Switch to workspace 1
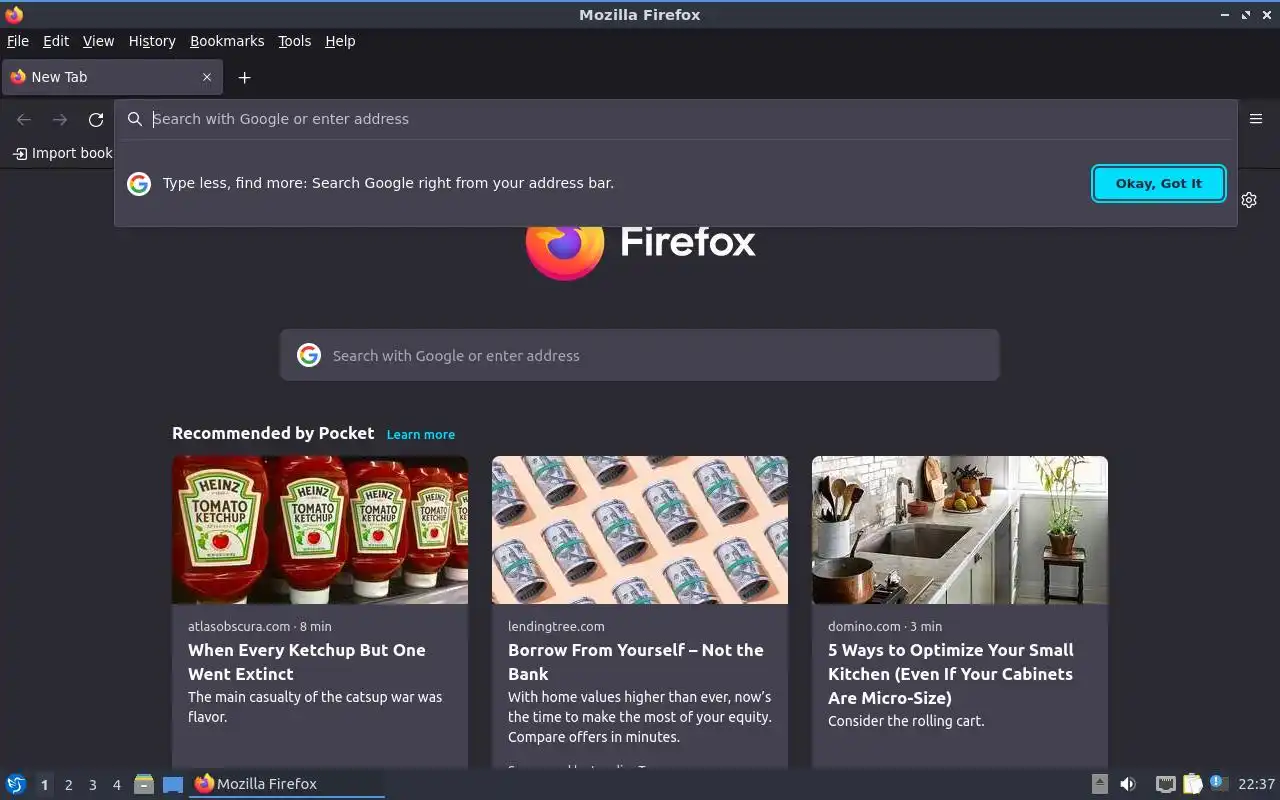The height and width of the screenshot is (800, 1280). click(x=44, y=785)
